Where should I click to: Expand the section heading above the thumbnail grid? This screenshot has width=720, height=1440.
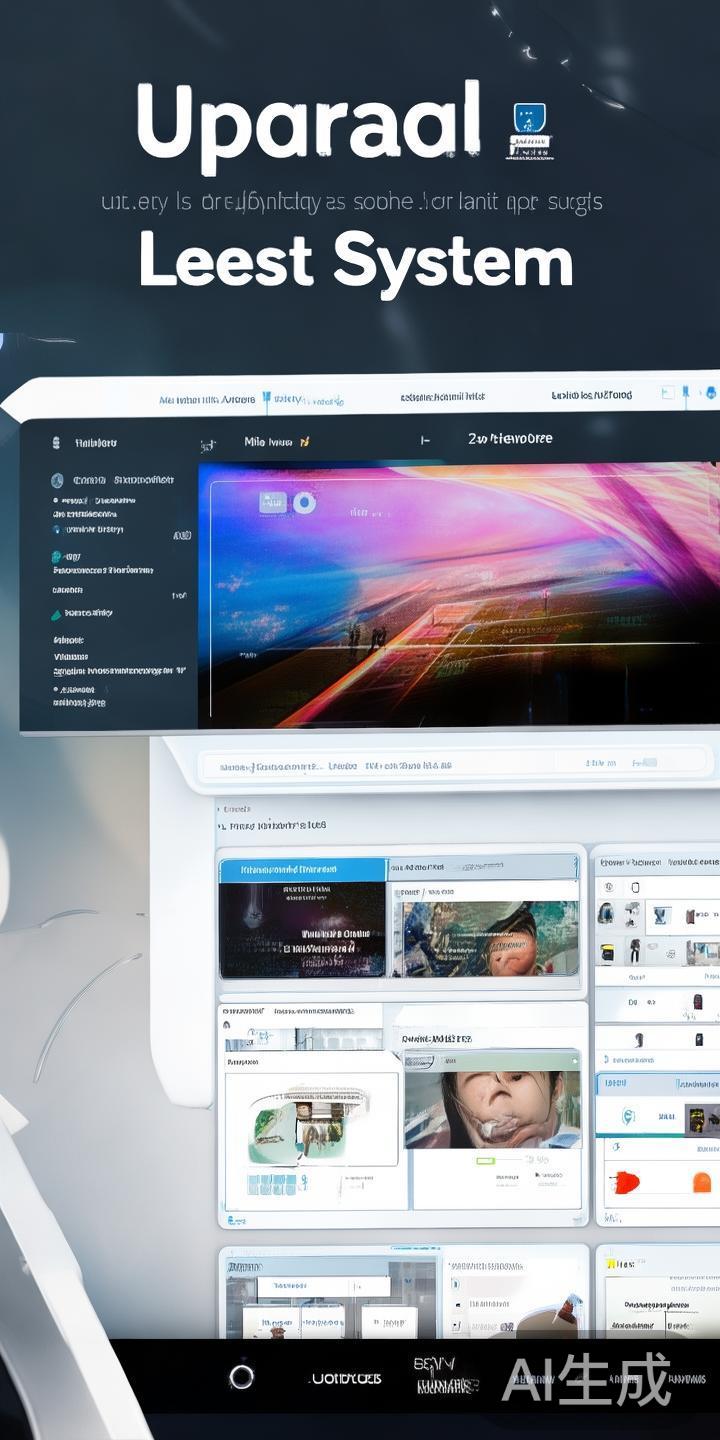click(x=270, y=825)
